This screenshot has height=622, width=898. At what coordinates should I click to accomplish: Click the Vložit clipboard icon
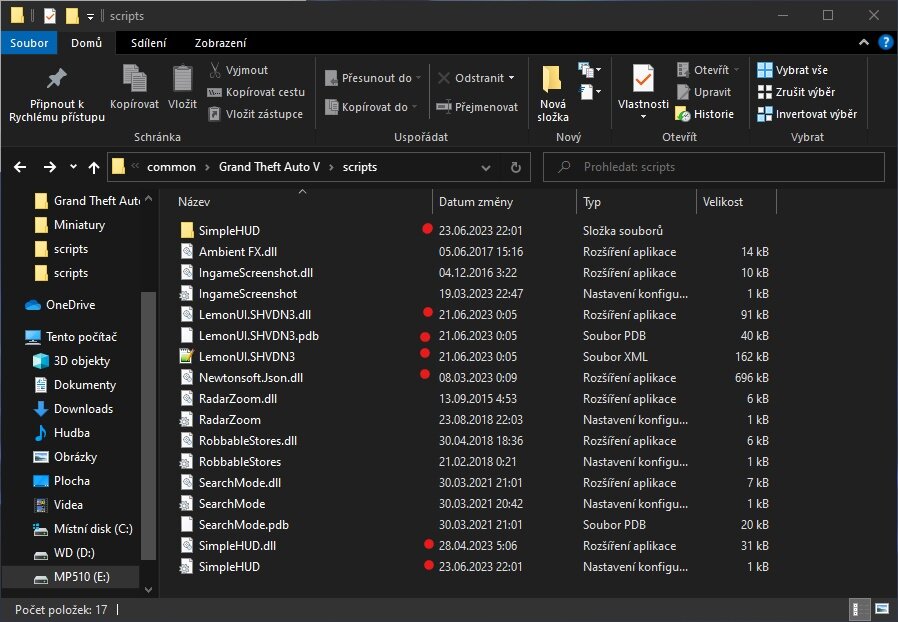(182, 79)
